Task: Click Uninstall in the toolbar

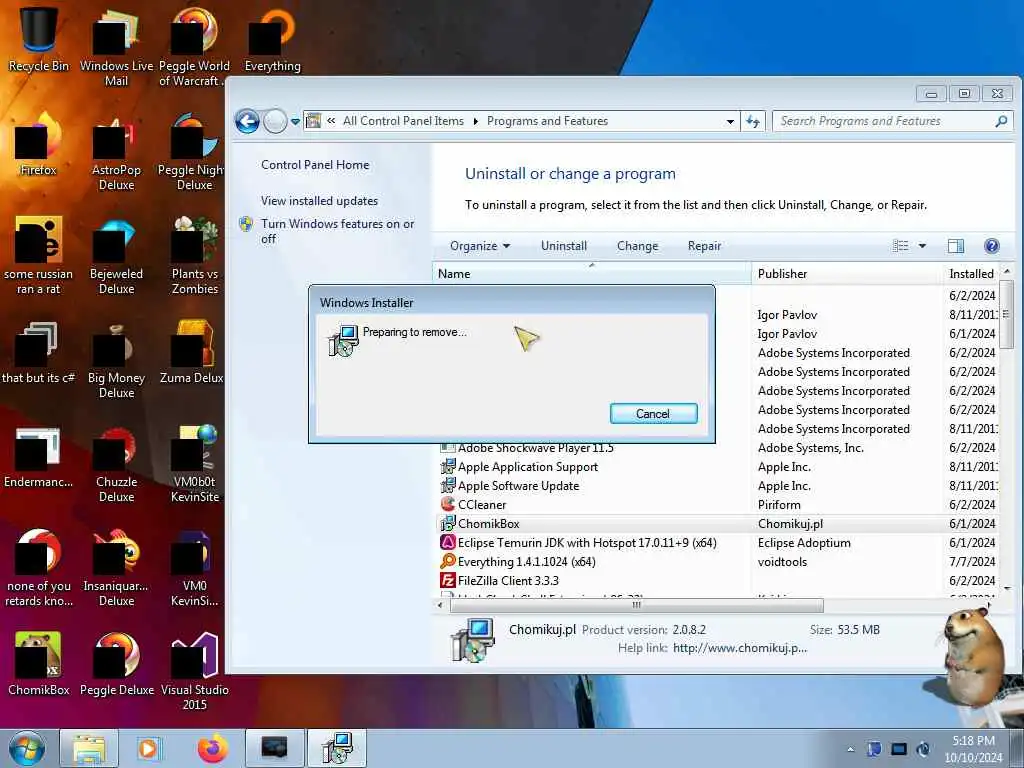Action: 564,246
